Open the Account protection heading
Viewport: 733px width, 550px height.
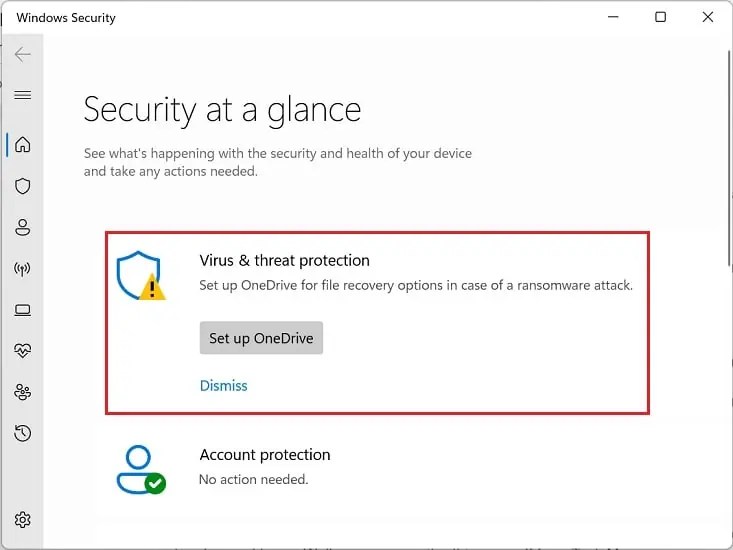(x=265, y=455)
